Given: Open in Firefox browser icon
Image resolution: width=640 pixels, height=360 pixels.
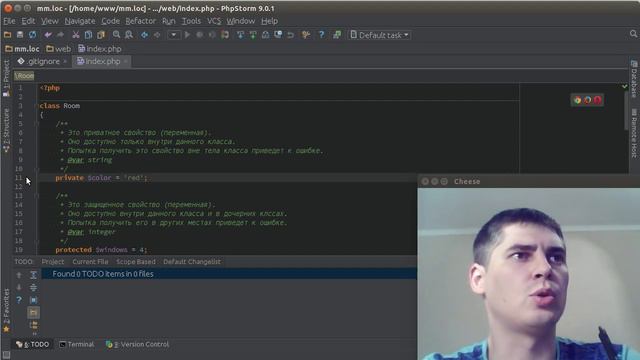Looking at the screenshot, I should [587, 100].
